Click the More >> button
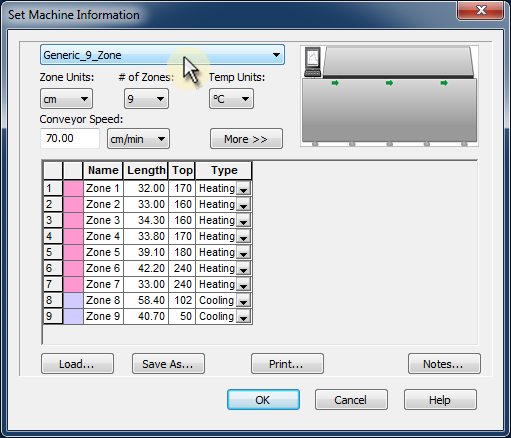The image size is (511, 438). click(246, 139)
